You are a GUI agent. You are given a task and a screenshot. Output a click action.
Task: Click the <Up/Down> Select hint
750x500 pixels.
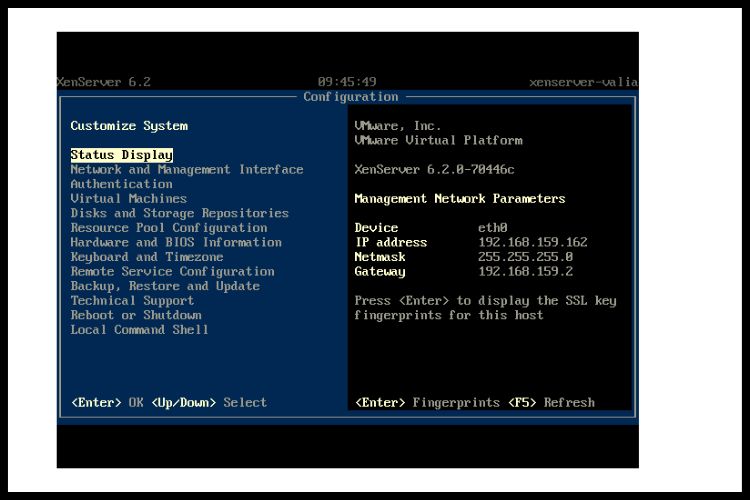click(209, 402)
